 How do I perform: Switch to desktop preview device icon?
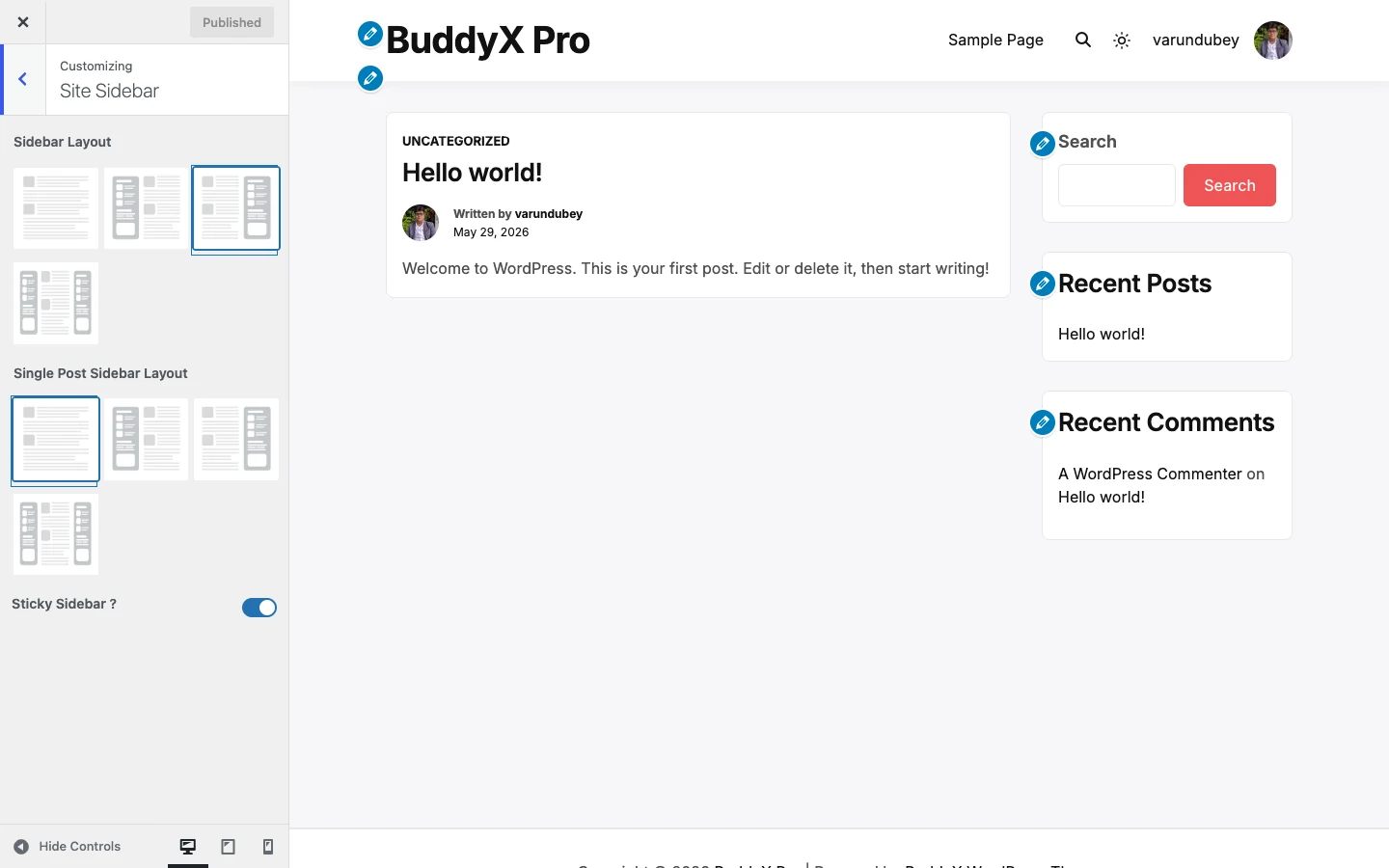point(188,847)
